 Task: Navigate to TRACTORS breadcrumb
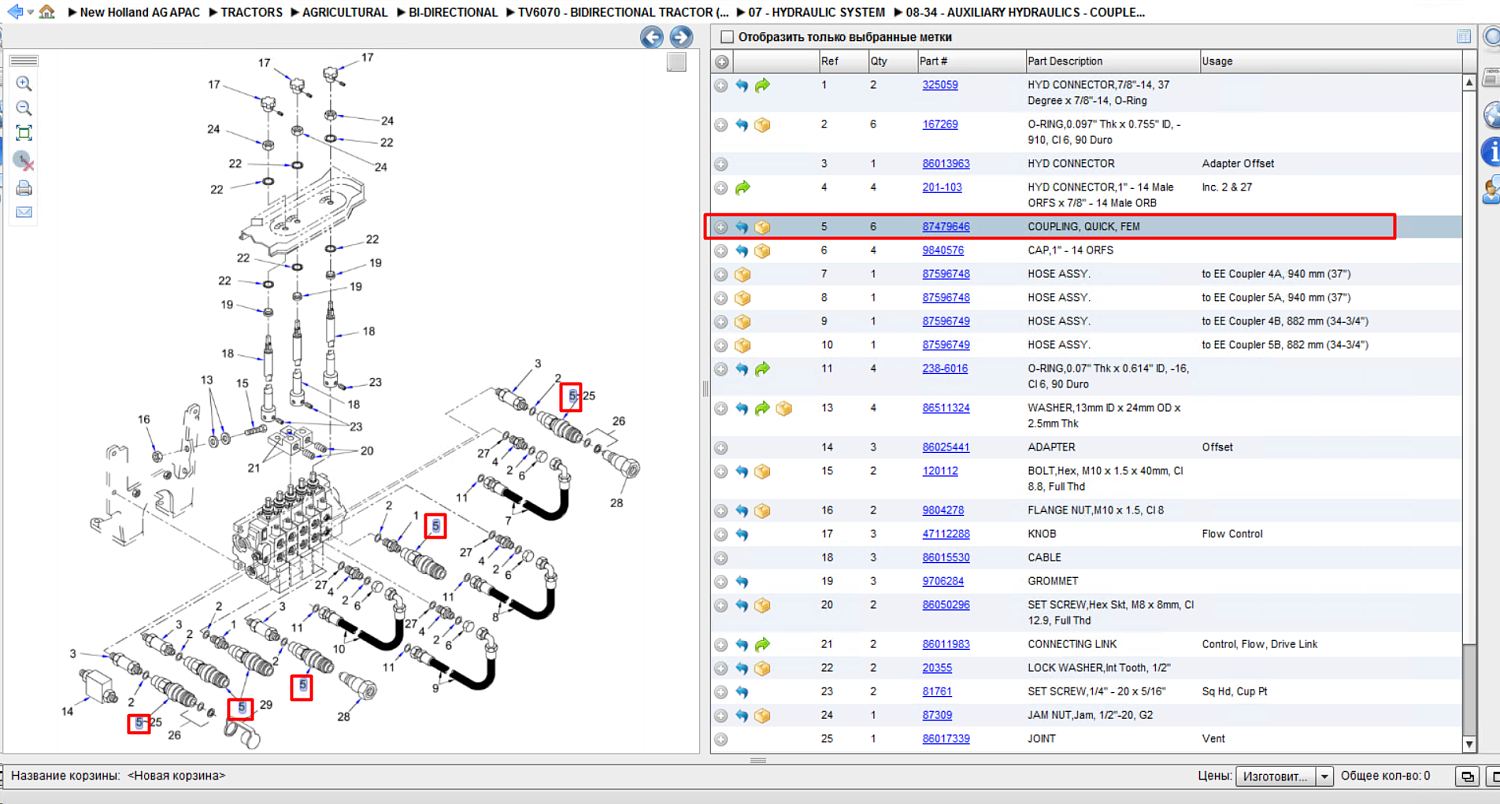point(252,12)
